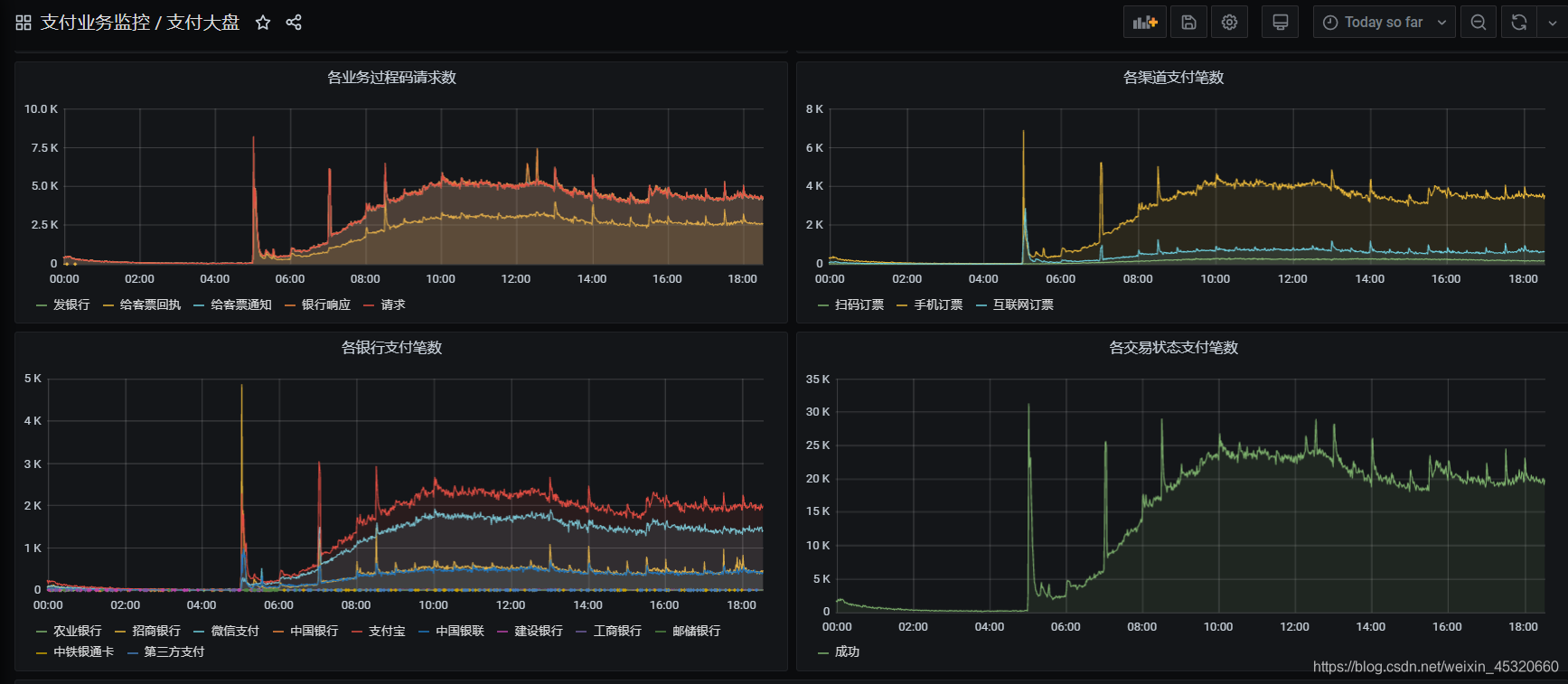Open the 'Today so far' time picker
The width and height of the screenshot is (1568, 684).
1384,23
